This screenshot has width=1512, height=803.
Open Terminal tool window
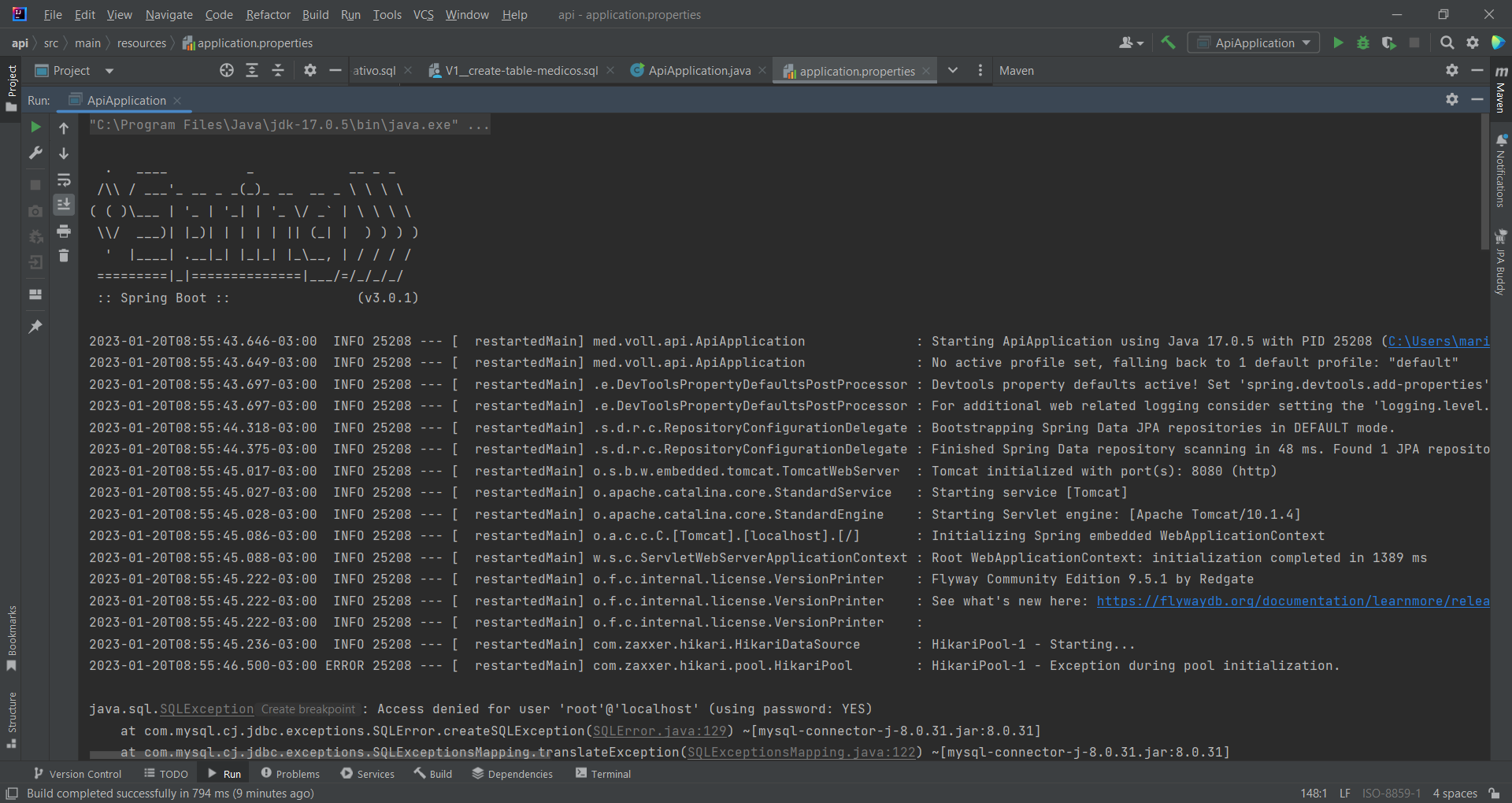pos(603,774)
